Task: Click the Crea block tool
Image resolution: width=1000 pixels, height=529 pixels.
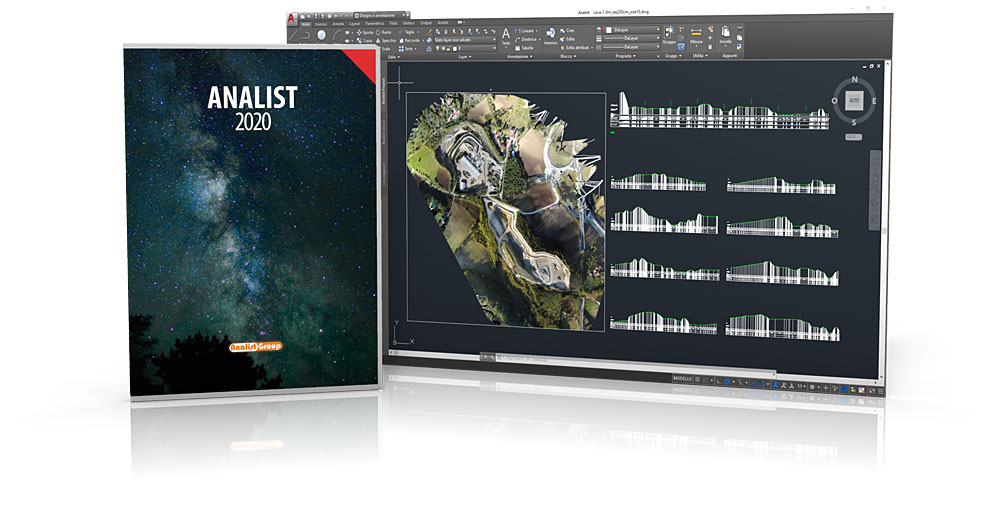Action: click(x=568, y=31)
